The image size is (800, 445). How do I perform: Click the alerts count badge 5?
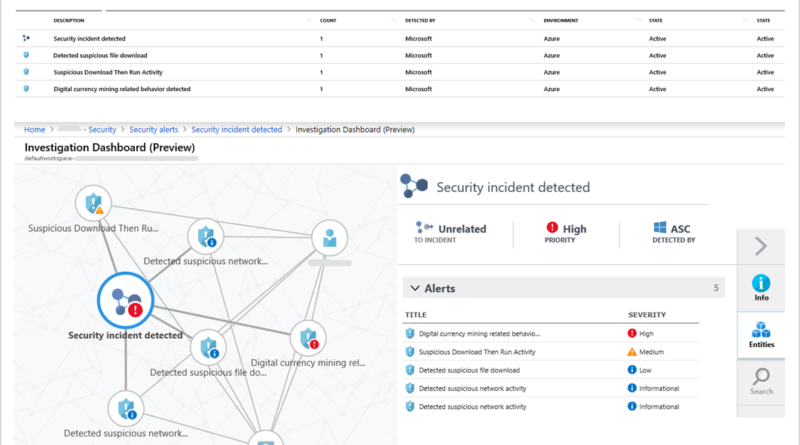pos(716,288)
